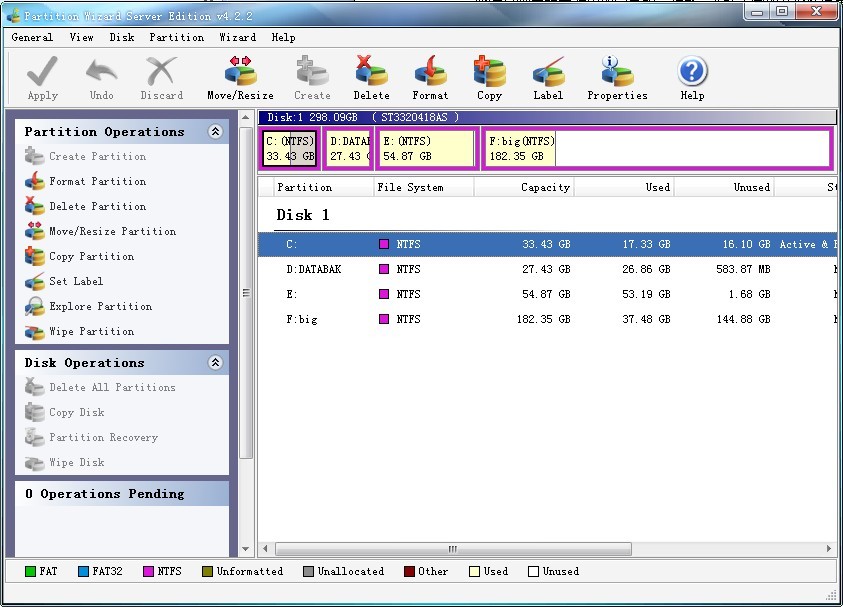Click the 583.87 MB unused value

(x=743, y=269)
